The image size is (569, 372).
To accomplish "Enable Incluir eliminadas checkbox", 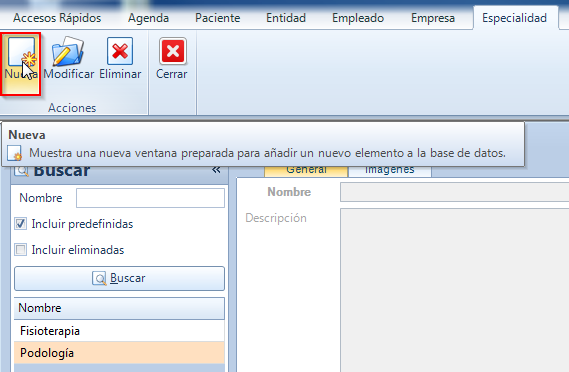I will click(x=20, y=250).
